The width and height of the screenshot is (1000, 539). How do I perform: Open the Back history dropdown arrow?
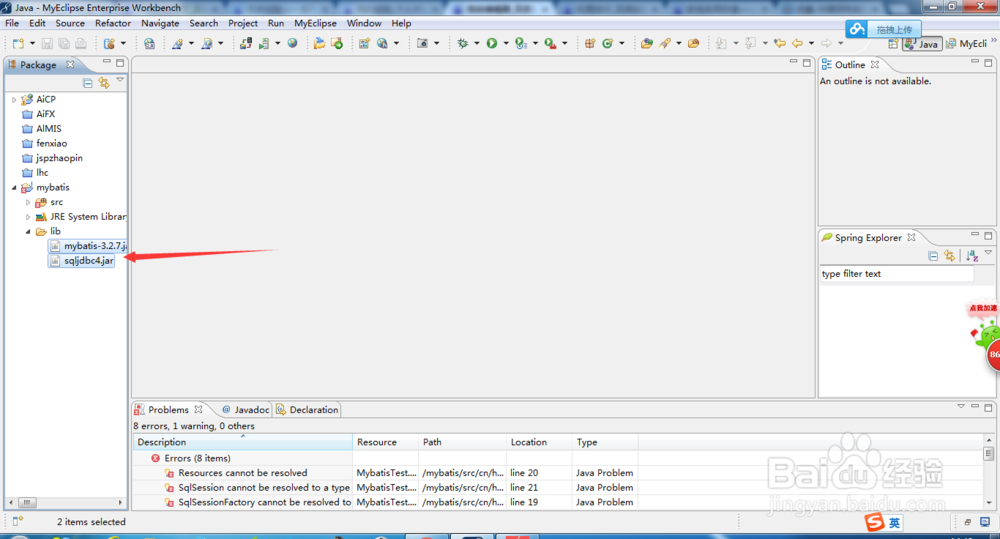(811, 43)
